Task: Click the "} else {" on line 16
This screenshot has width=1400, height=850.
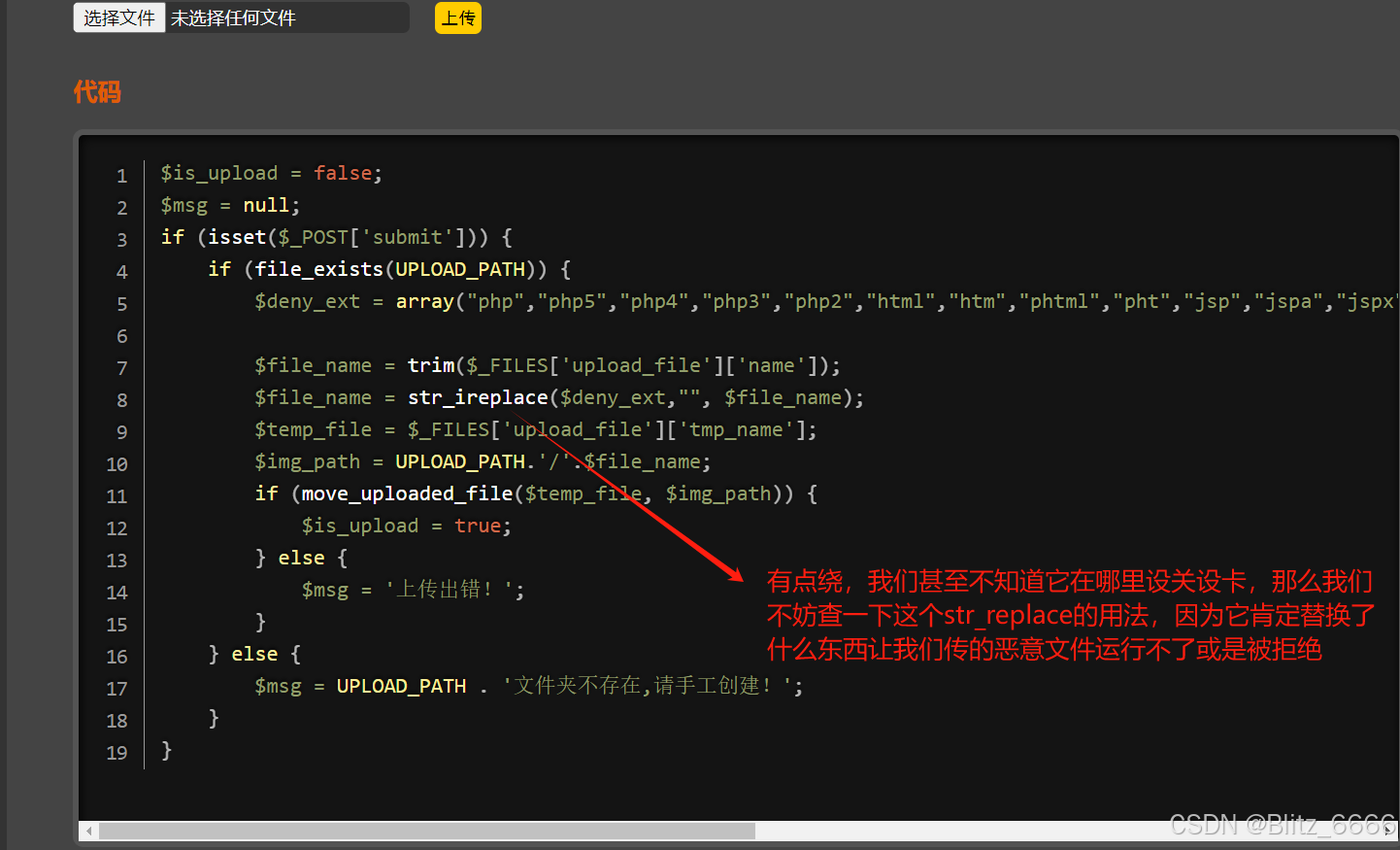Action: [x=254, y=654]
